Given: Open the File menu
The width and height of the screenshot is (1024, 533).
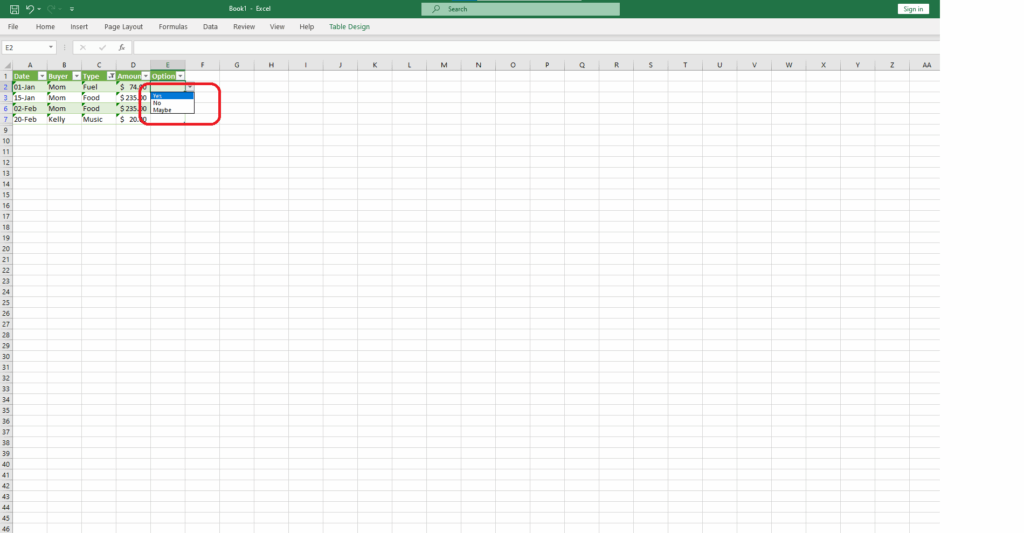Looking at the screenshot, I should coord(13,27).
